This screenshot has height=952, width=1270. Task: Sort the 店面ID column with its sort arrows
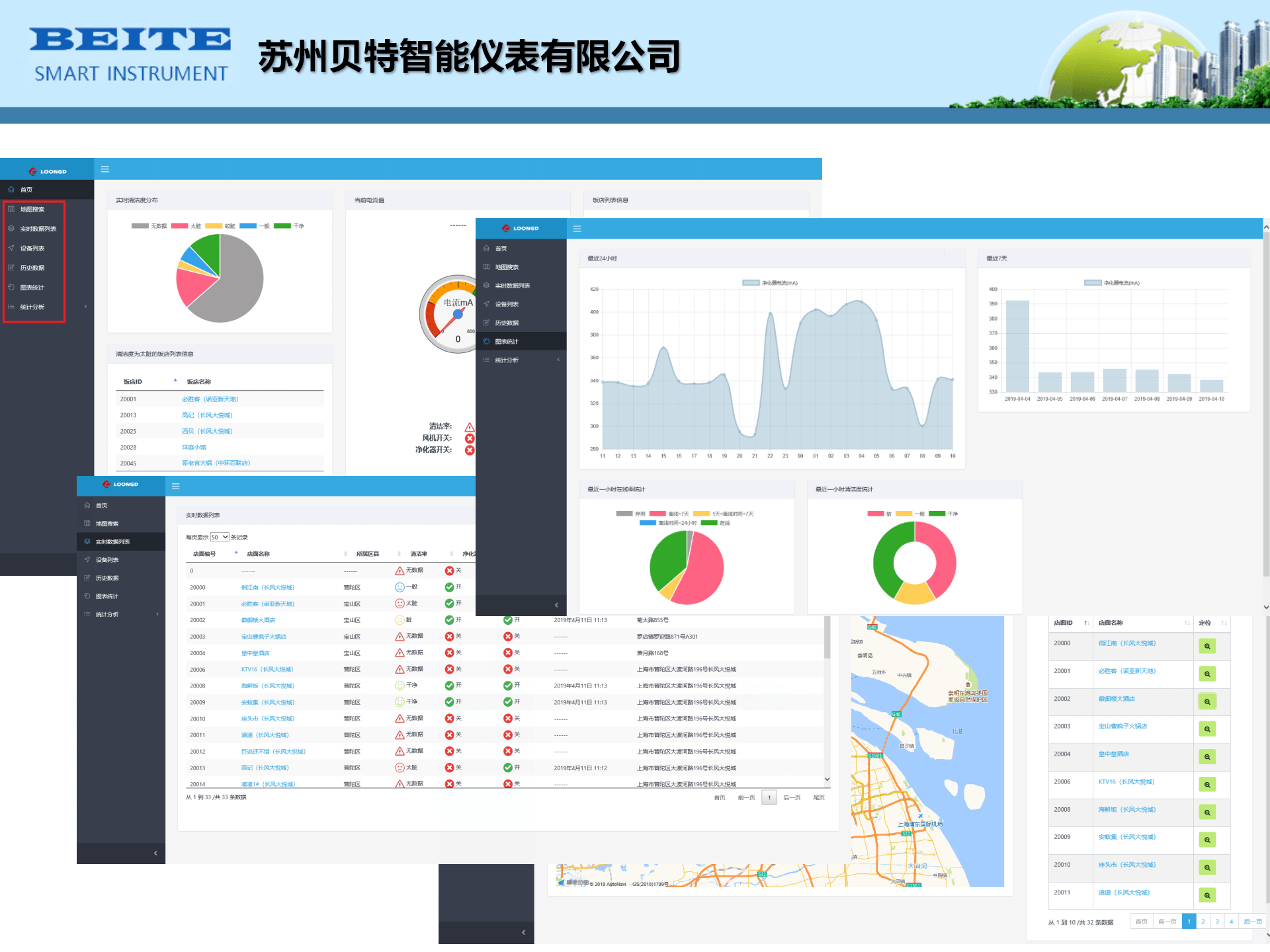point(1085,622)
